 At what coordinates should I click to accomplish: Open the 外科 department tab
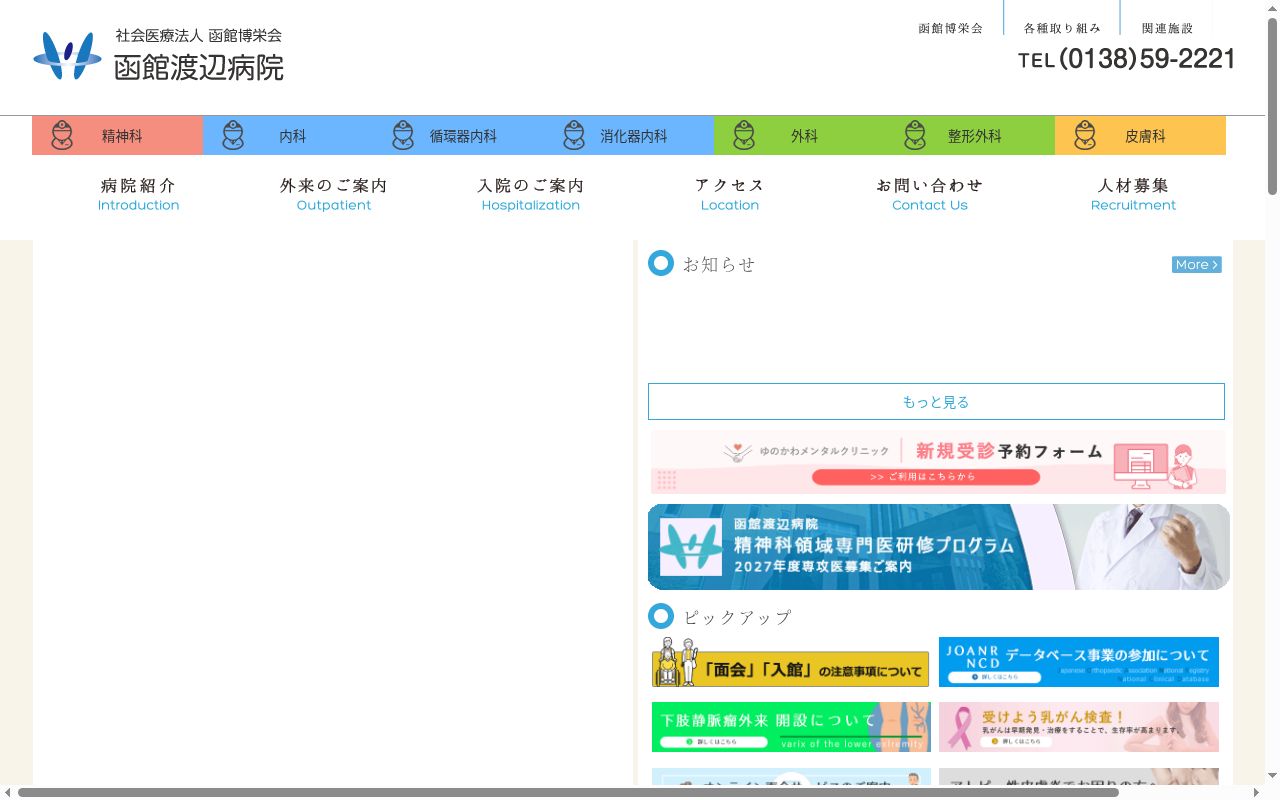point(799,135)
